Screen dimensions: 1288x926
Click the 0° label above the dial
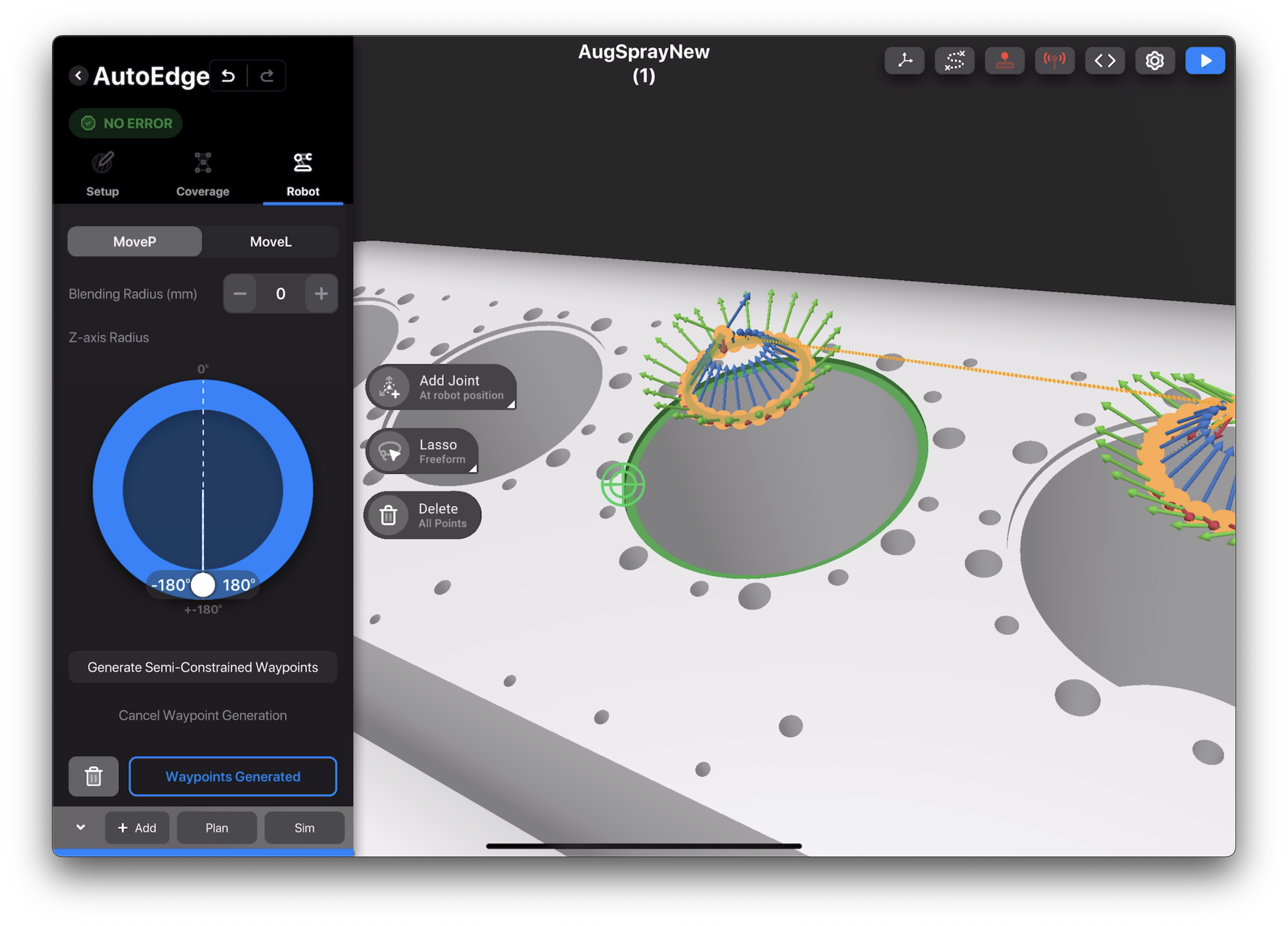203,369
